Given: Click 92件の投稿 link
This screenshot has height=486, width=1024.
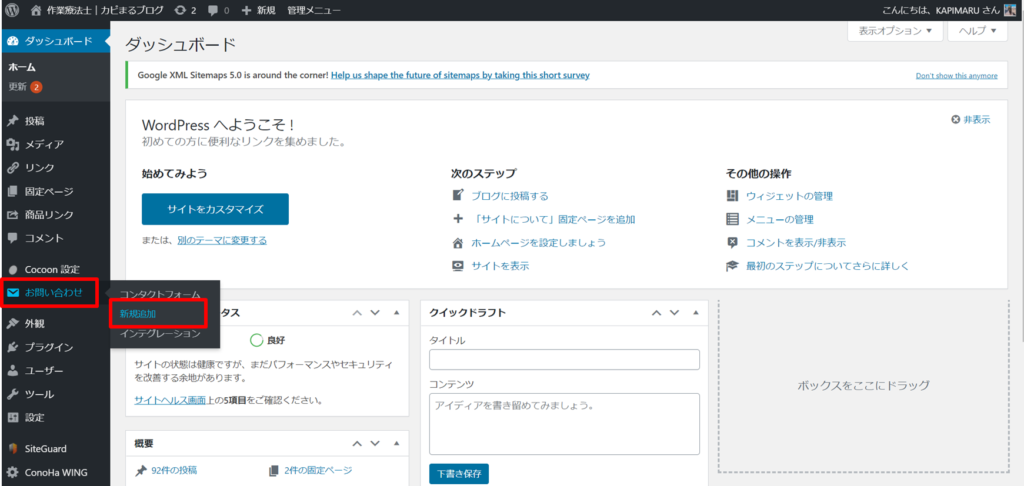Looking at the screenshot, I should (x=174, y=470).
